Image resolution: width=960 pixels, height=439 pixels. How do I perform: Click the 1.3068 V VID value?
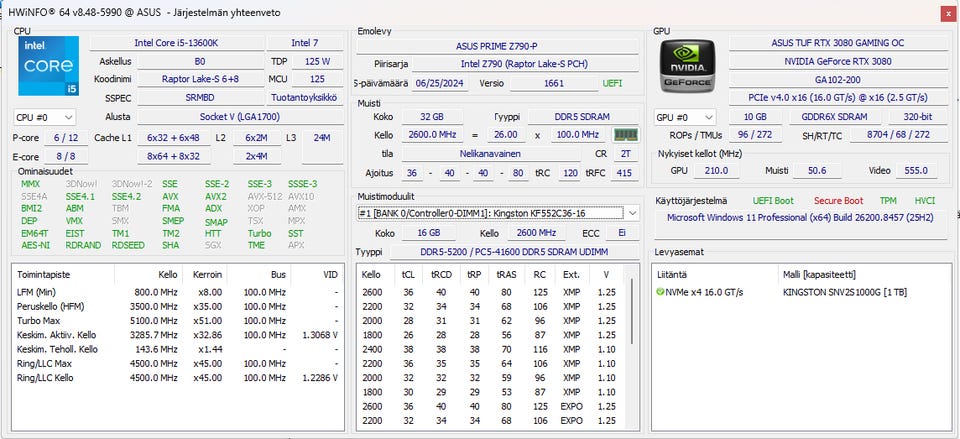[320, 335]
